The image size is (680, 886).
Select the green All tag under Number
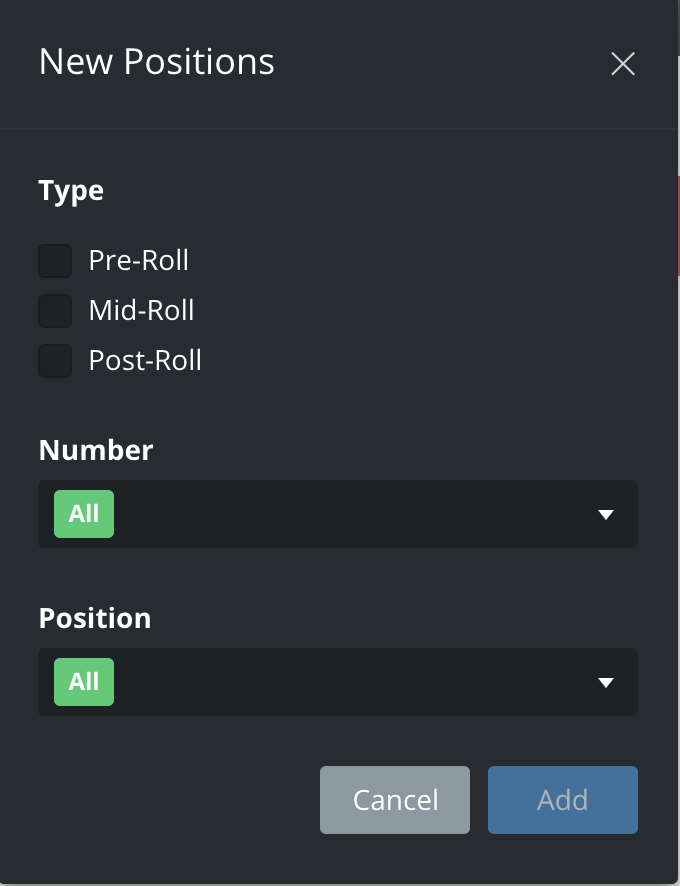click(x=84, y=514)
